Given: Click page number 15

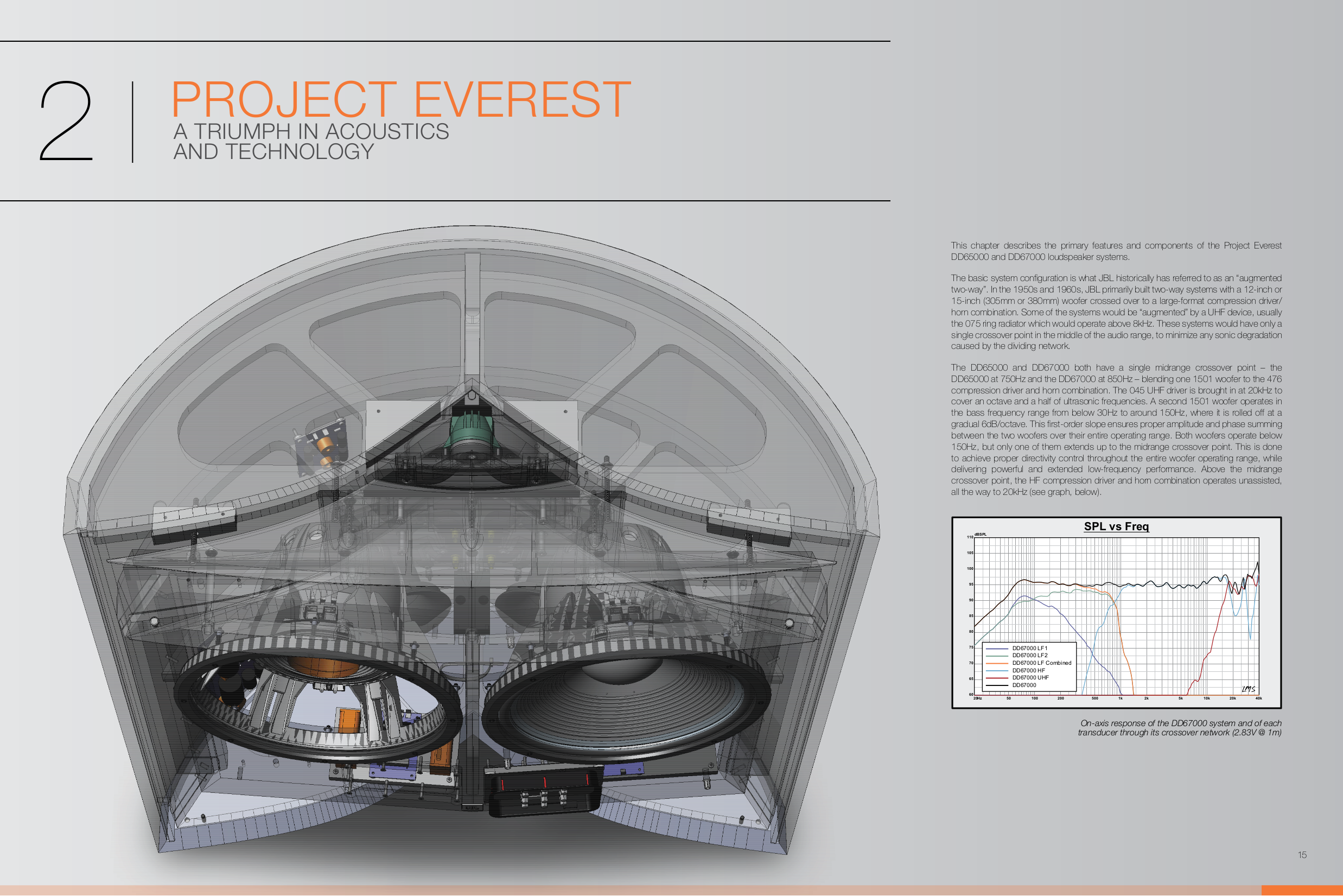Looking at the screenshot, I should [x=1302, y=855].
